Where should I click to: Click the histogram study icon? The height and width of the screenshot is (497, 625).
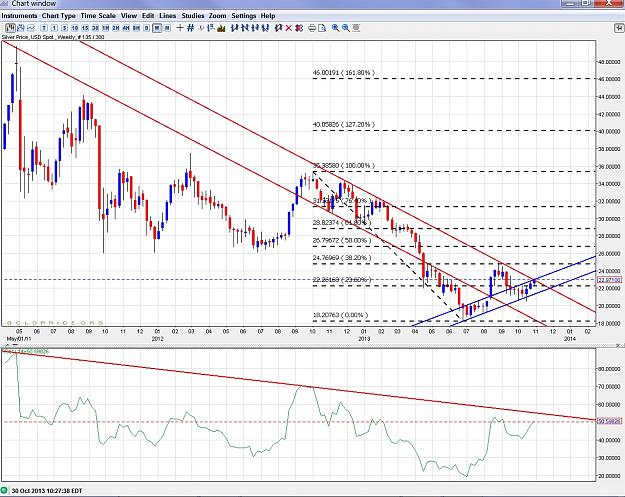coord(220,28)
